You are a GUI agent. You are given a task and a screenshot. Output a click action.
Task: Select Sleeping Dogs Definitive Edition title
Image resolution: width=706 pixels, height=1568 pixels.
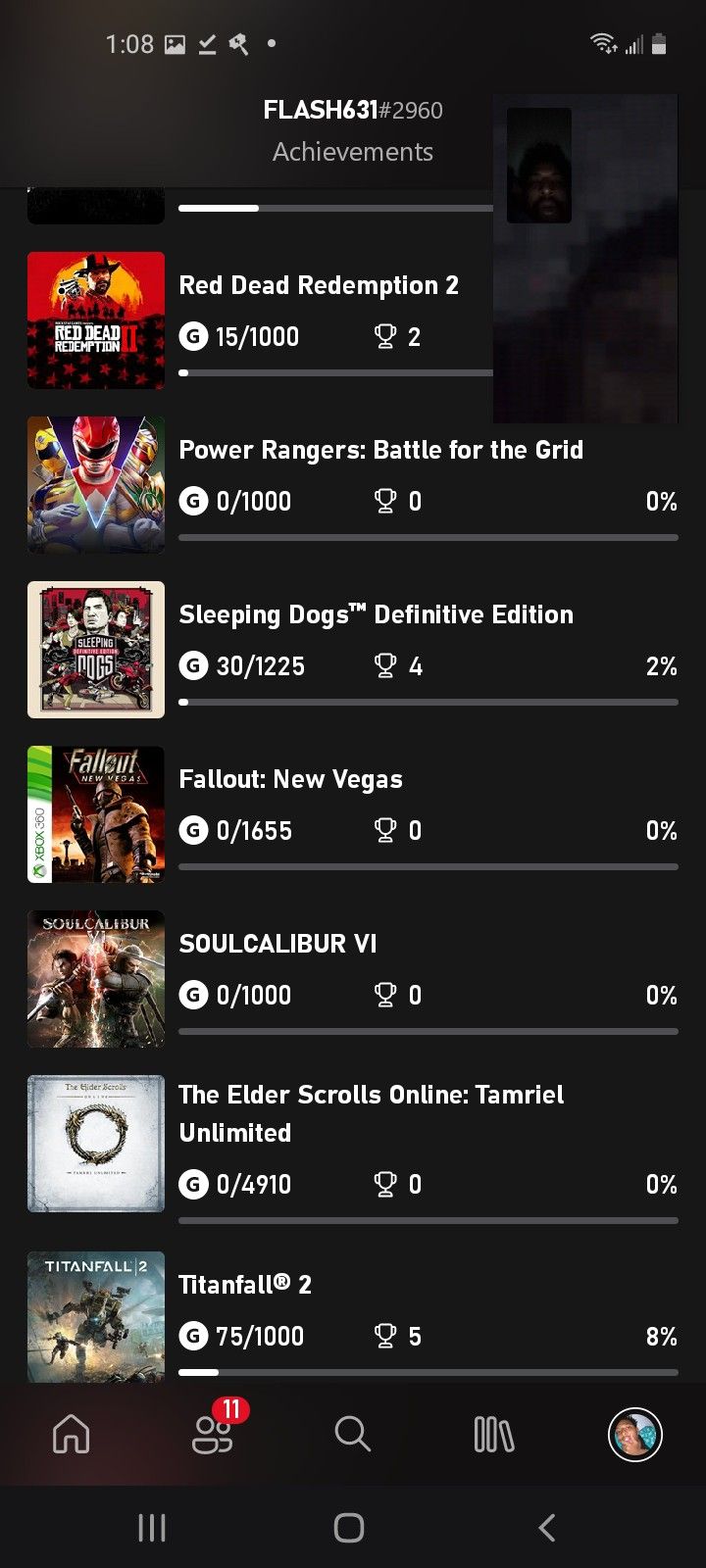(376, 614)
